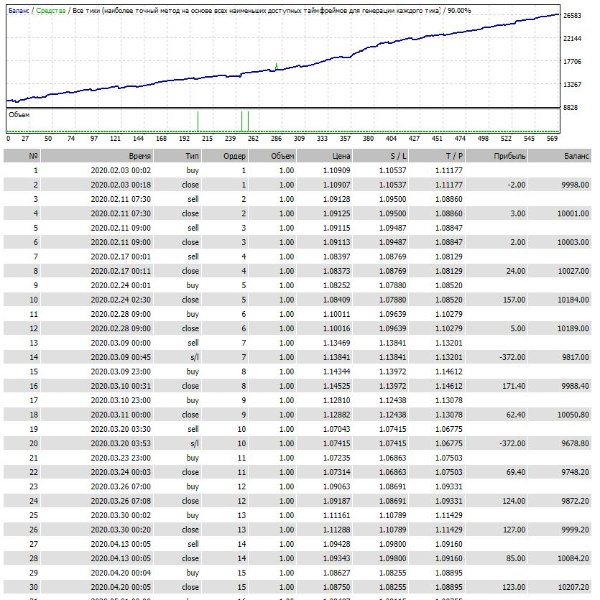Click the 8828 axis value on chart
Screen dimensions: 600x600
(570, 108)
